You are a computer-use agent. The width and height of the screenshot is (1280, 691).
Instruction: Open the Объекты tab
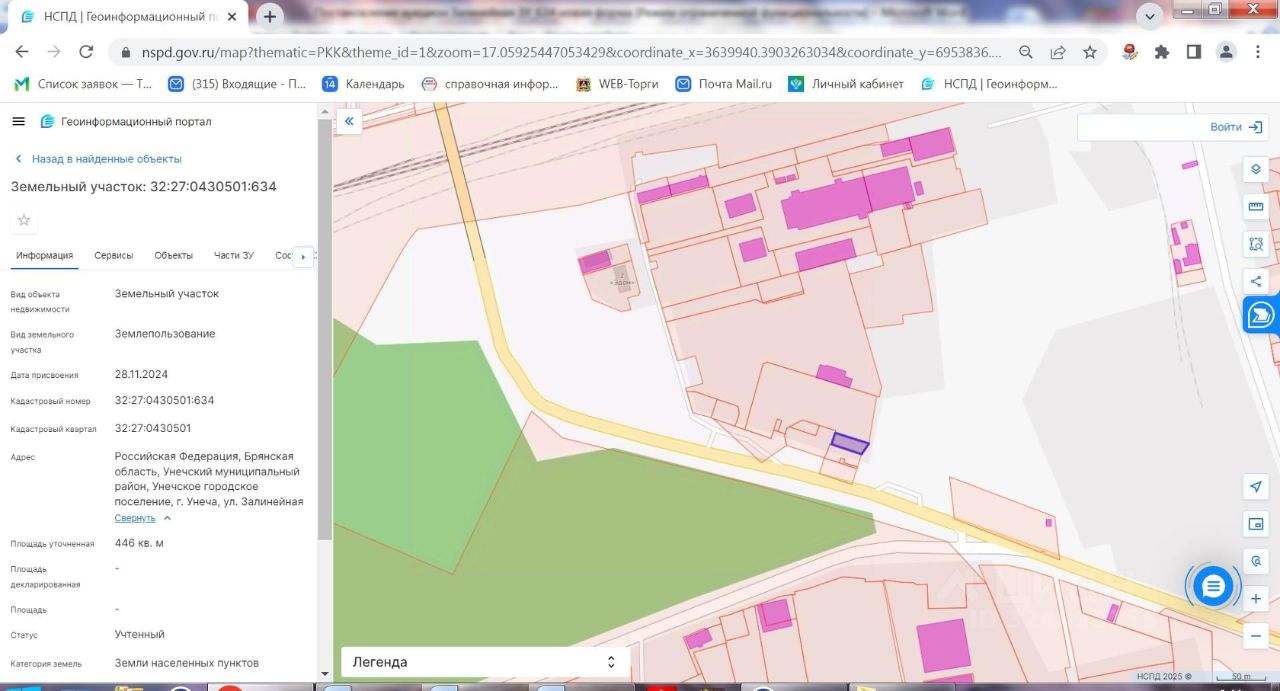pyautogui.click(x=173, y=255)
